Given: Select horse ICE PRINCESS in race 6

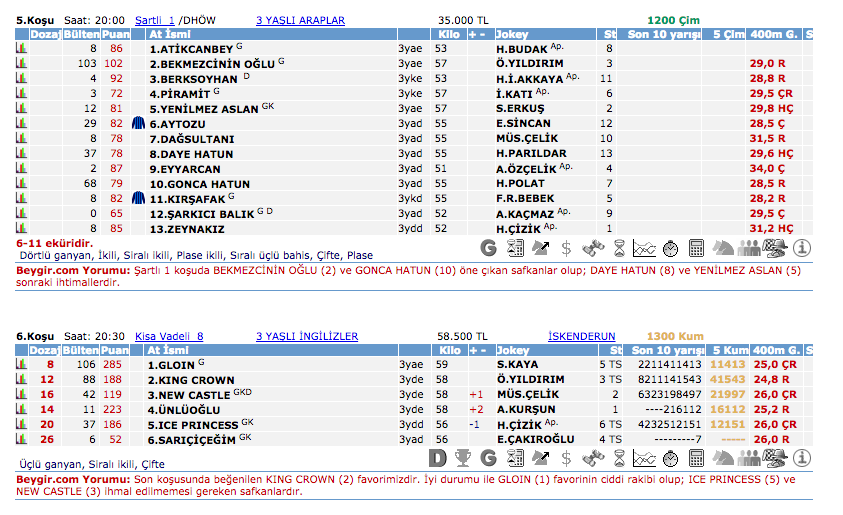Looking at the screenshot, I should point(193,423).
